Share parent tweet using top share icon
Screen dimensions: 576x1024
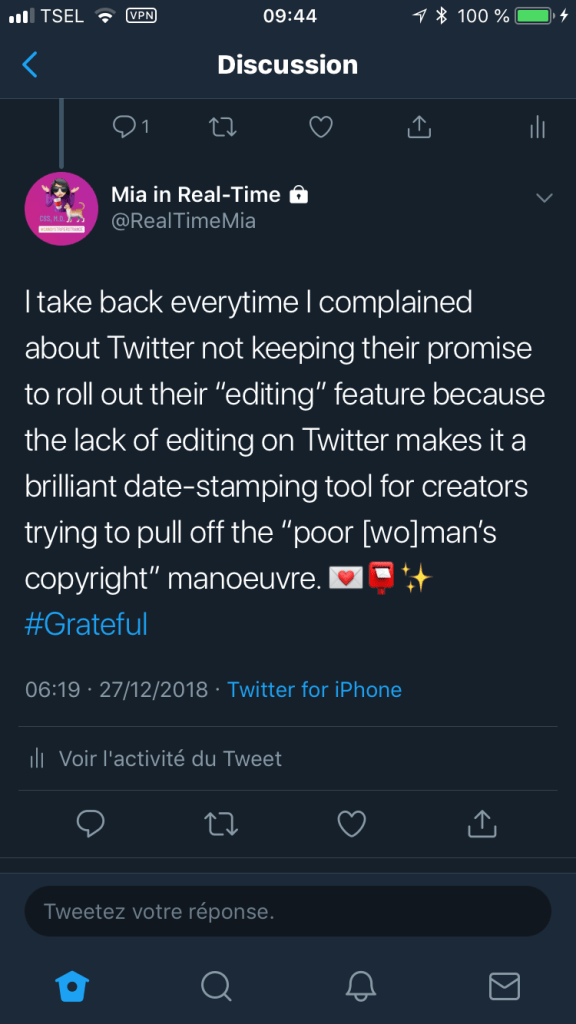pos(419,127)
